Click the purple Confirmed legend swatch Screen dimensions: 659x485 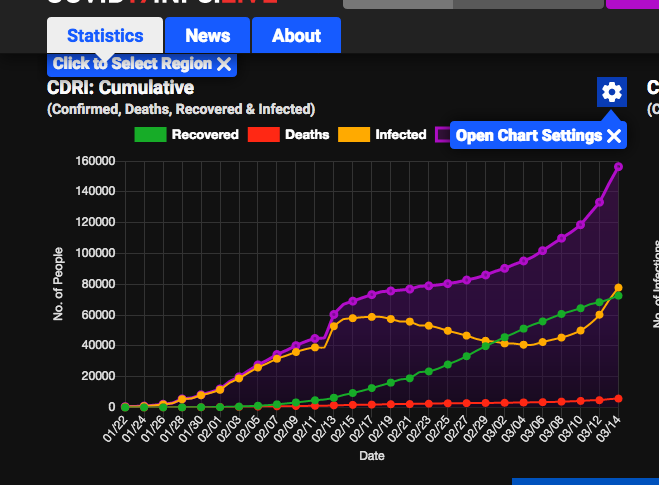coord(442,134)
